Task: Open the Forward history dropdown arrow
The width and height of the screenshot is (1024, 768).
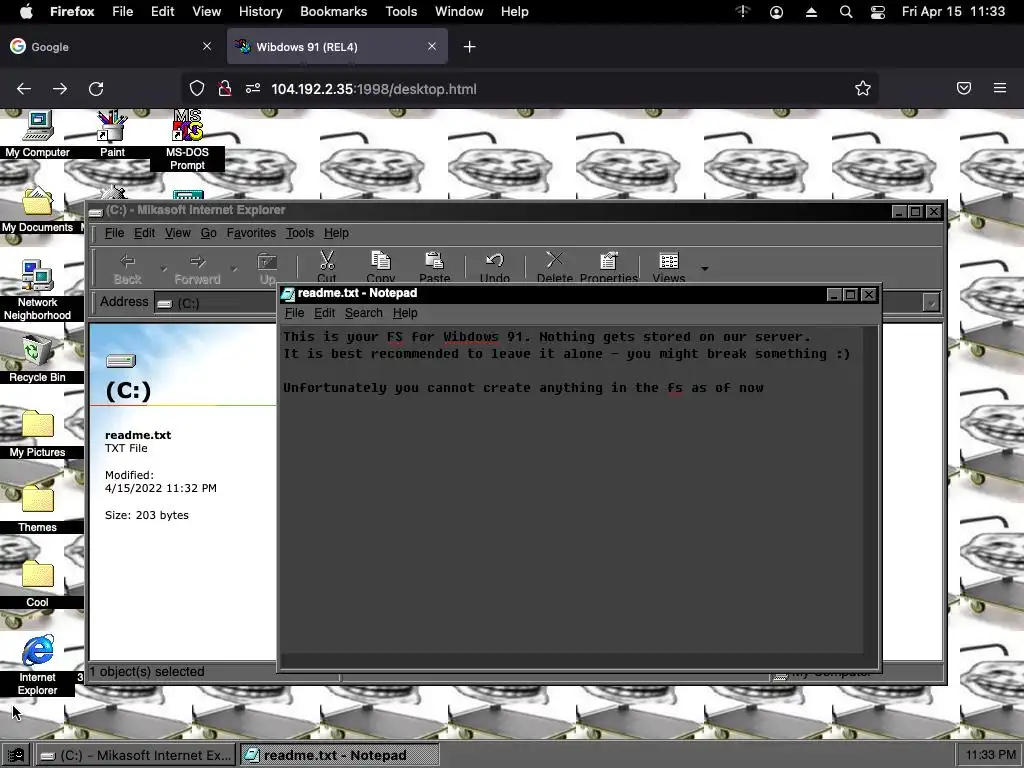Action: coord(234,268)
